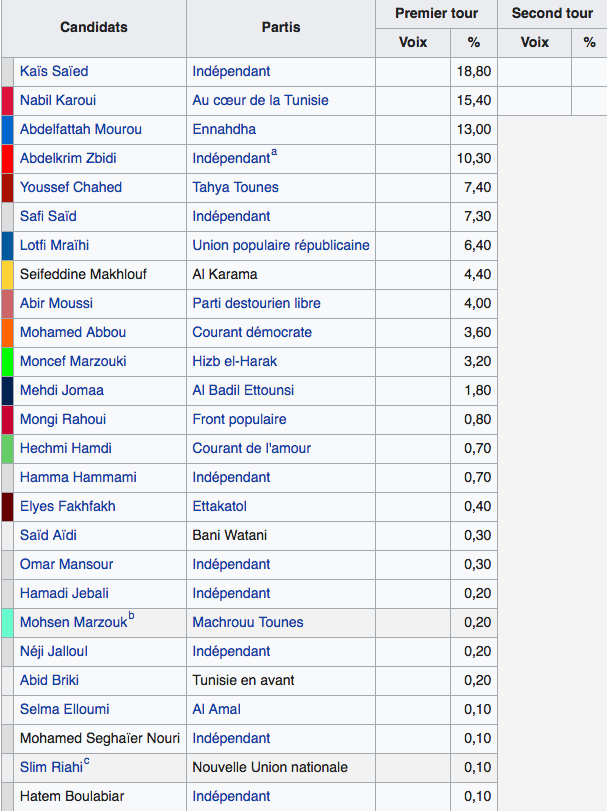Open the Lotfi Mraïhi link

pos(54,245)
